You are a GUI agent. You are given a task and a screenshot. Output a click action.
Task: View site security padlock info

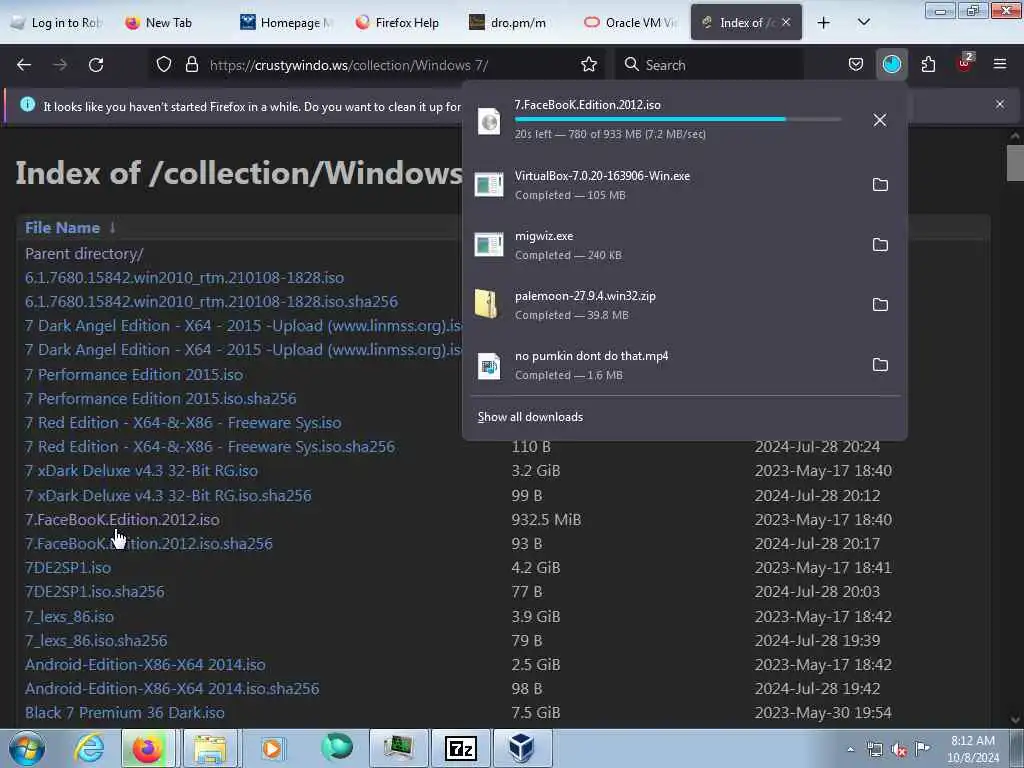pos(191,65)
